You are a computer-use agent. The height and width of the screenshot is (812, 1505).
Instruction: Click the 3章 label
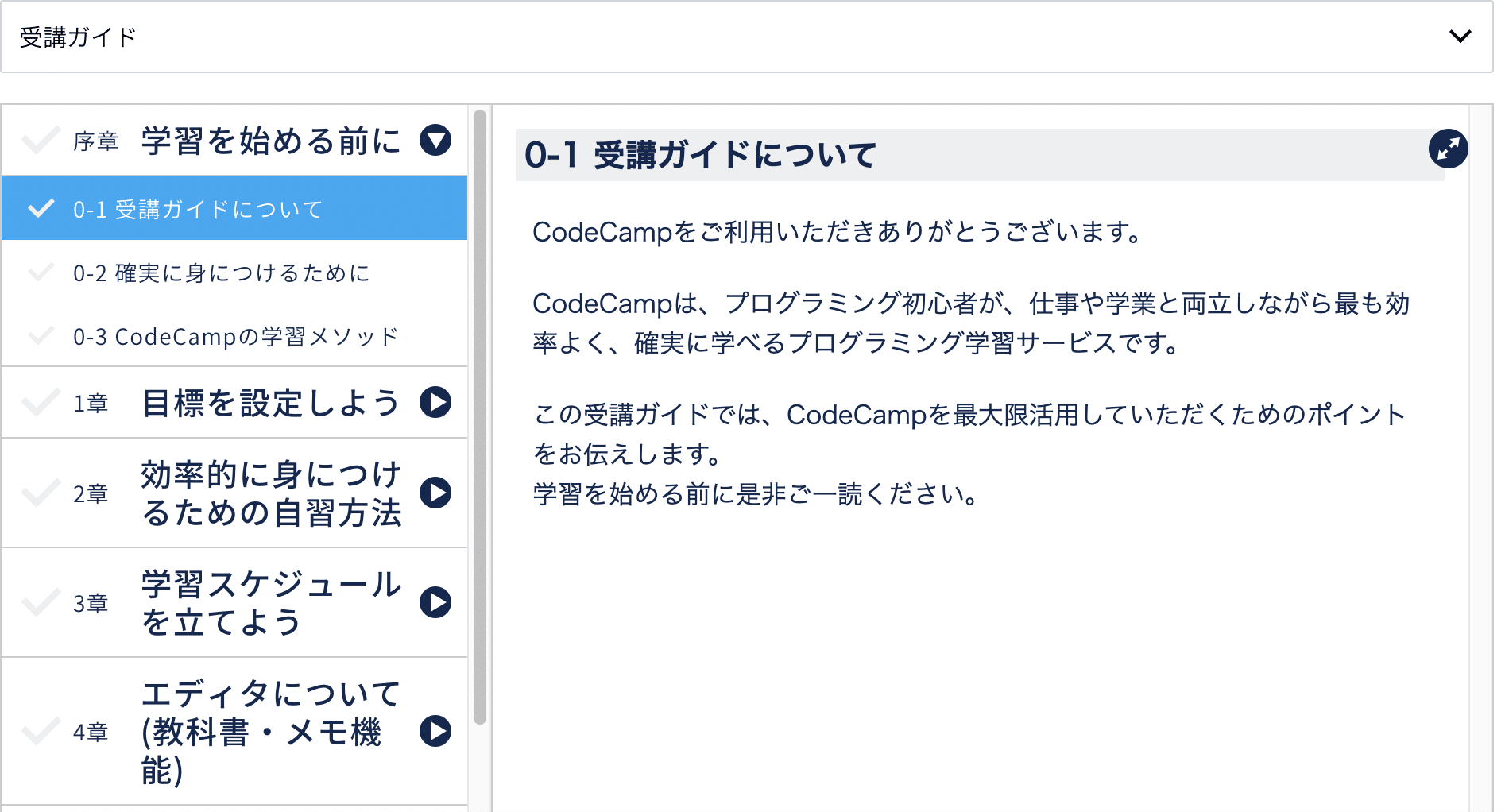pyautogui.click(x=91, y=603)
